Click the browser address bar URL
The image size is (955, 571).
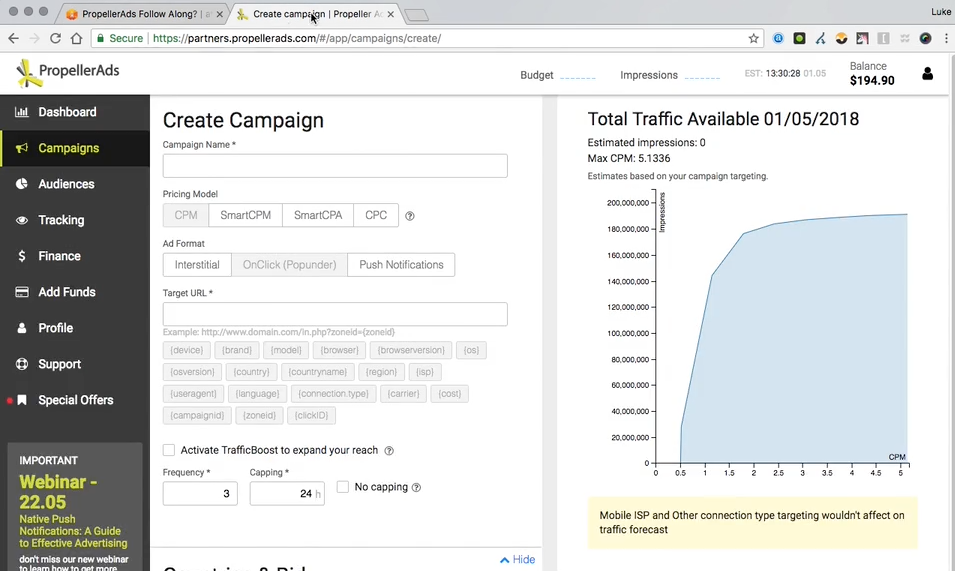(297, 38)
